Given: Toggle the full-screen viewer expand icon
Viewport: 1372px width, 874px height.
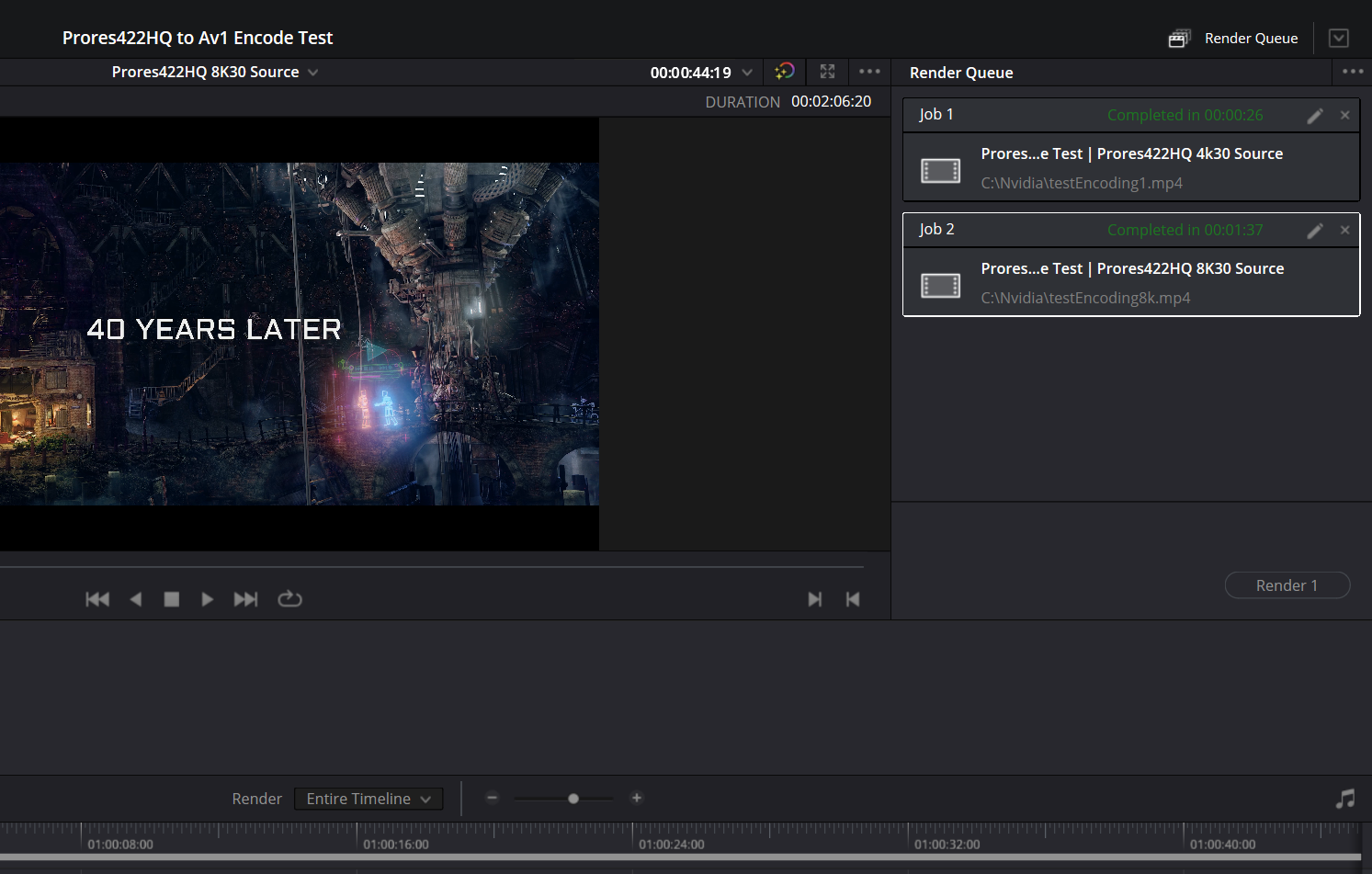Looking at the screenshot, I should click(827, 72).
